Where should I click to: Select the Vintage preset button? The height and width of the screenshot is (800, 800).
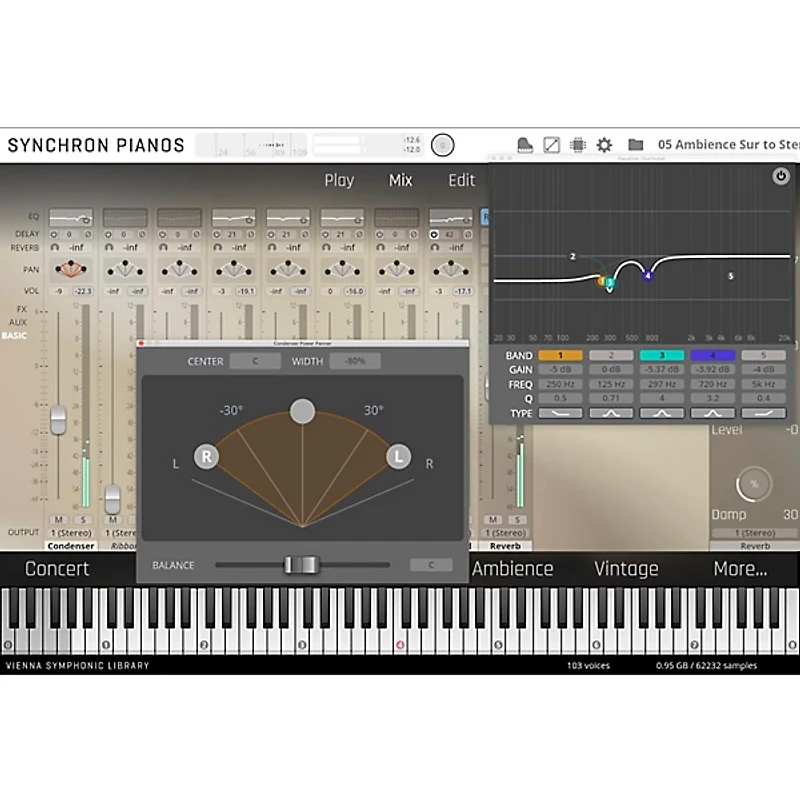(x=626, y=569)
